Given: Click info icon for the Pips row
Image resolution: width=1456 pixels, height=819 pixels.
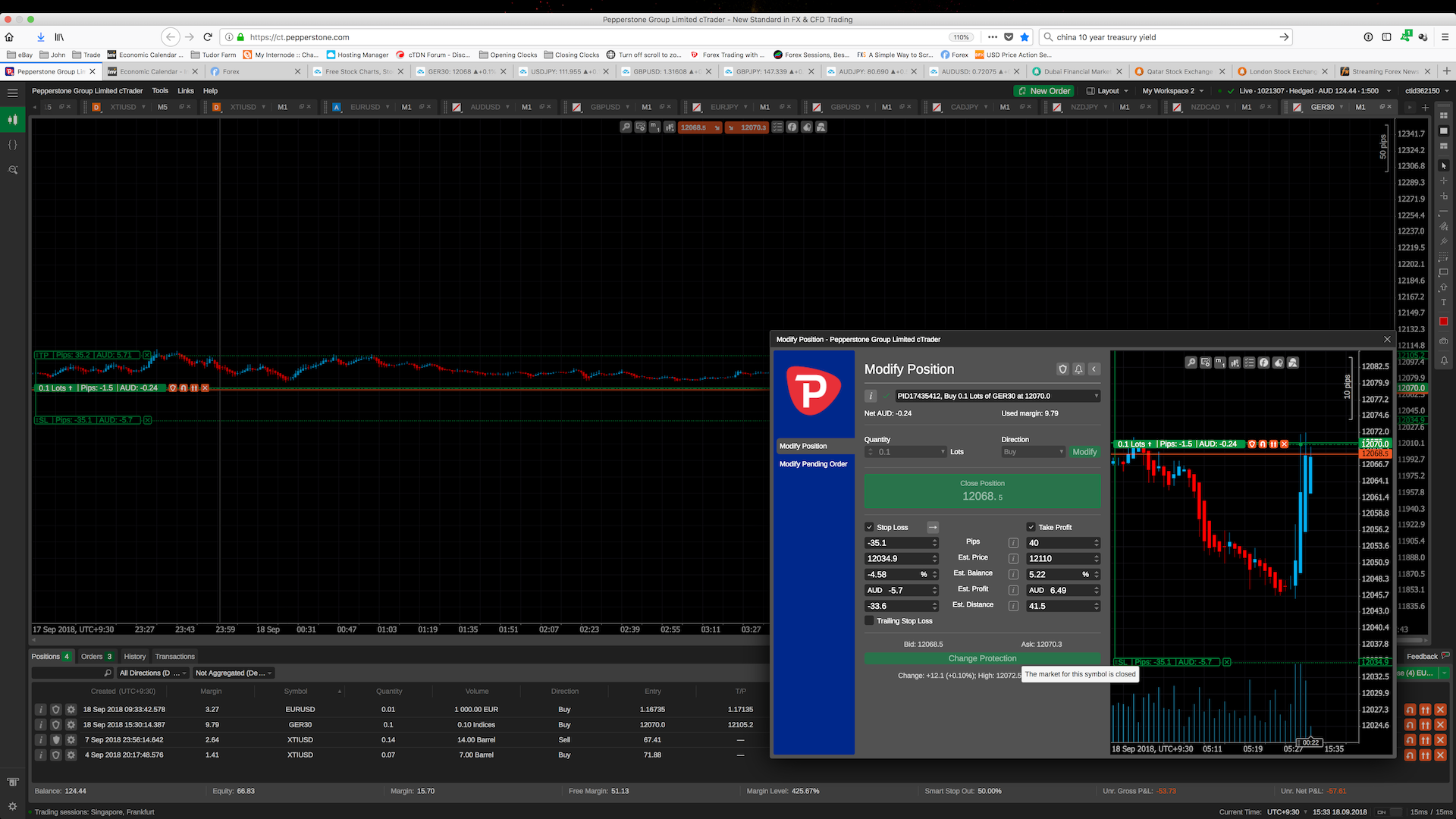Looking at the screenshot, I should pos(1013,543).
